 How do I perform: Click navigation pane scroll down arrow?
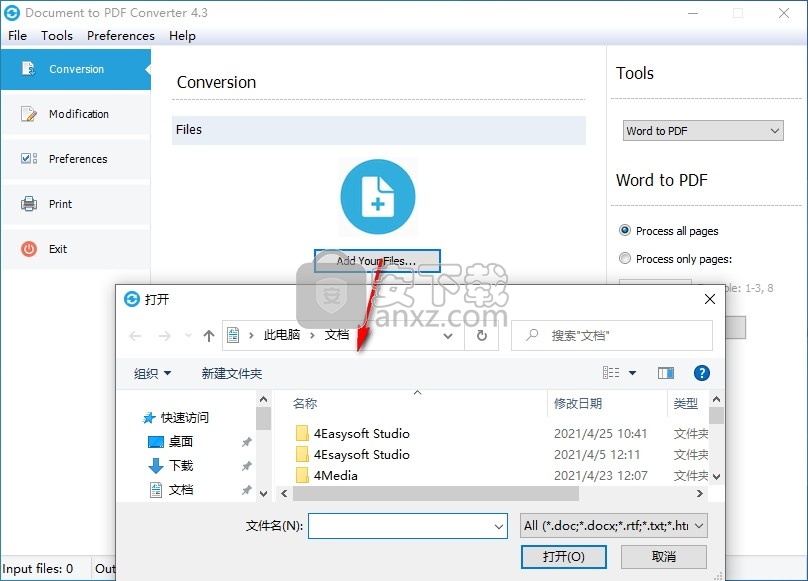point(263,493)
